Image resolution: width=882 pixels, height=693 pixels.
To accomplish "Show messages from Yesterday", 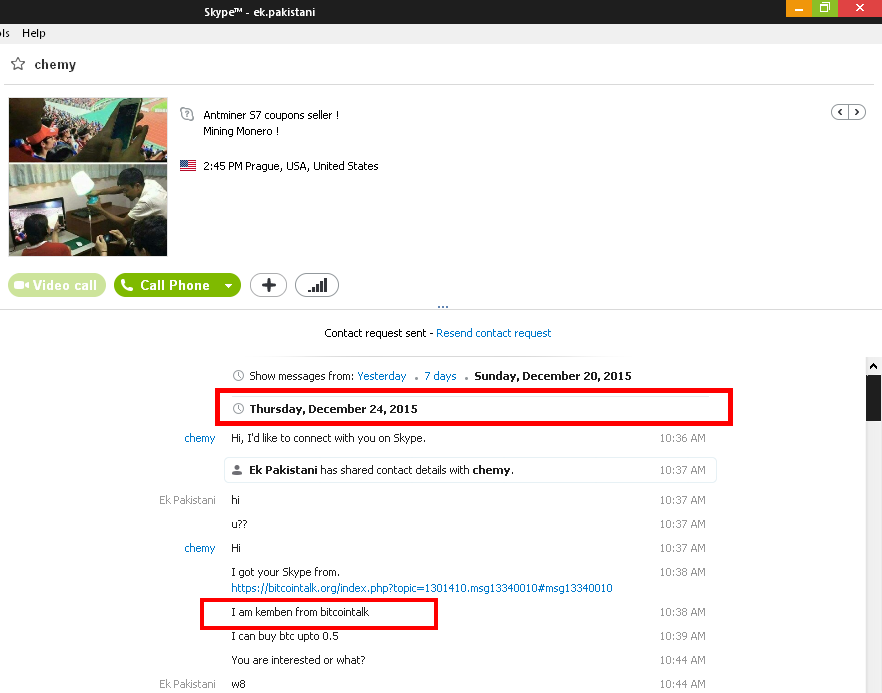I will click(x=381, y=376).
